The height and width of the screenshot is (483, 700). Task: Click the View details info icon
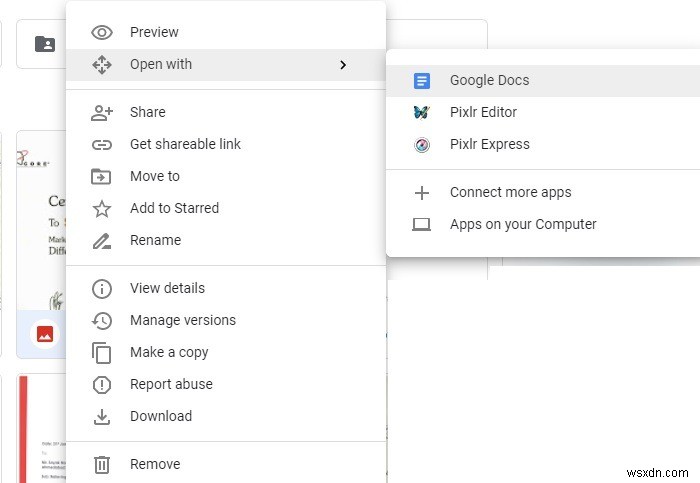102,289
